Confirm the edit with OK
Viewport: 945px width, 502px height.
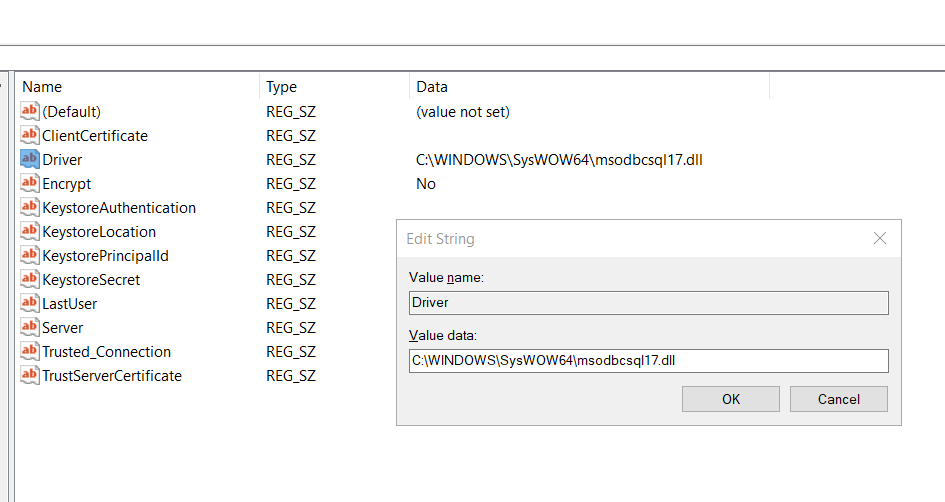click(731, 399)
